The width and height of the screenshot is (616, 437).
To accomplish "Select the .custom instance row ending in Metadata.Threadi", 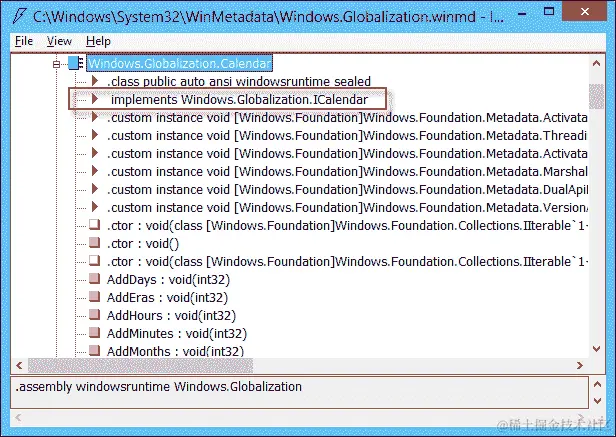I will [x=347, y=136].
